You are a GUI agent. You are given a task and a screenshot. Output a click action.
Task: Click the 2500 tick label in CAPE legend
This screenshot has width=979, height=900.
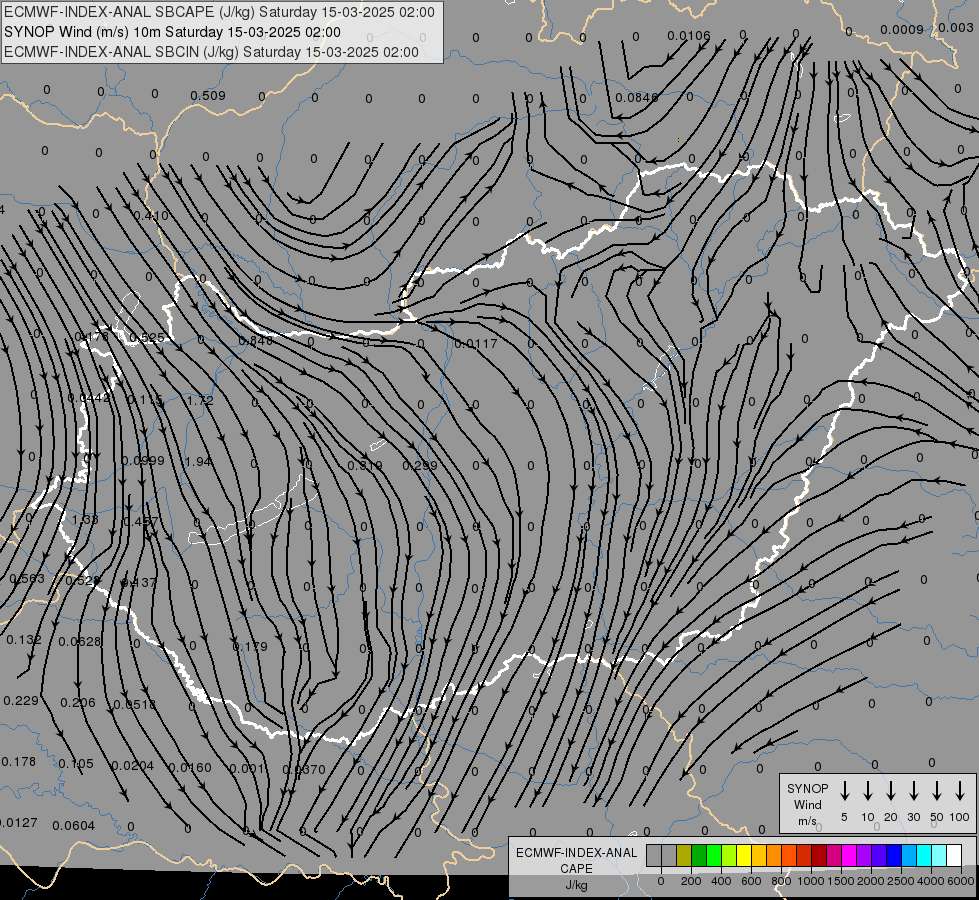(x=901, y=881)
